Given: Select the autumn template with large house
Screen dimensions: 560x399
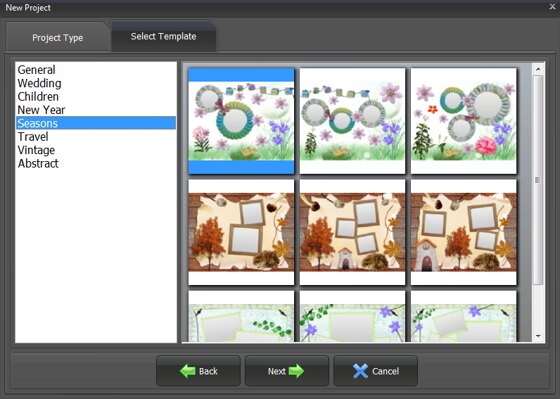Looking at the screenshot, I should pos(464,232).
